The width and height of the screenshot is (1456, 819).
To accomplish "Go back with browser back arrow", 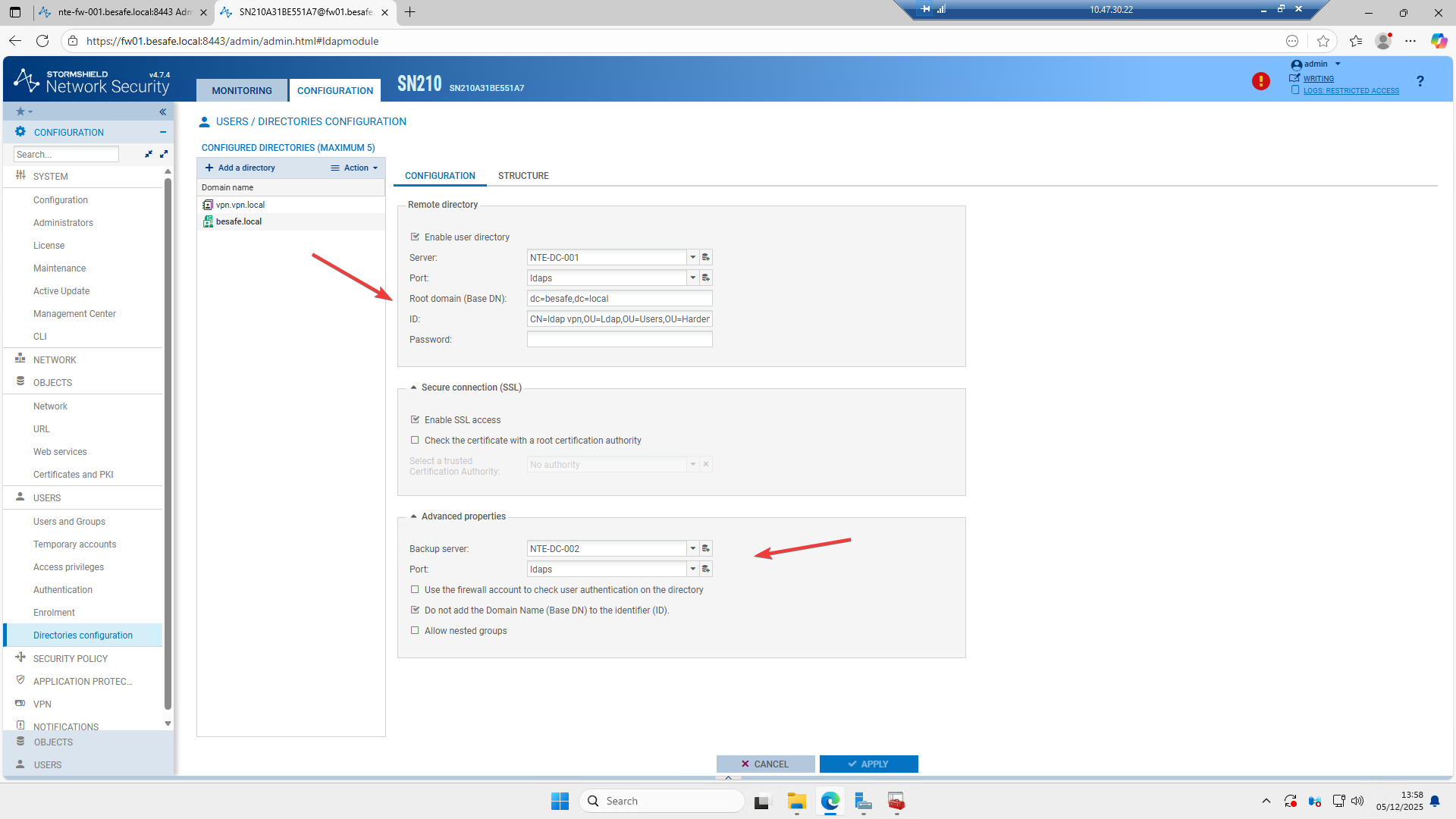I will (15, 41).
